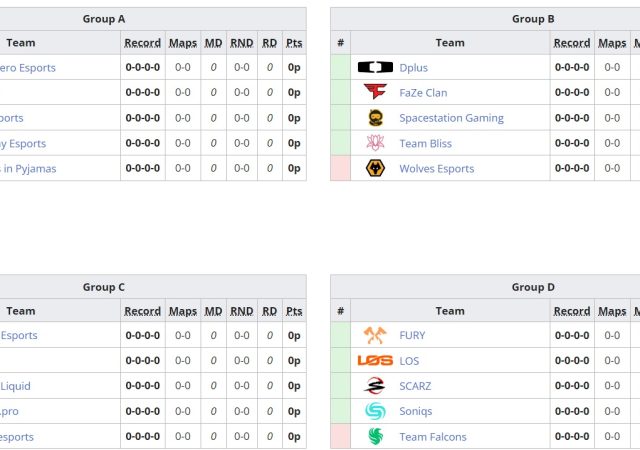The image size is (640, 450).
Task: Click the Soniqs team logo
Action: pyautogui.click(x=375, y=411)
